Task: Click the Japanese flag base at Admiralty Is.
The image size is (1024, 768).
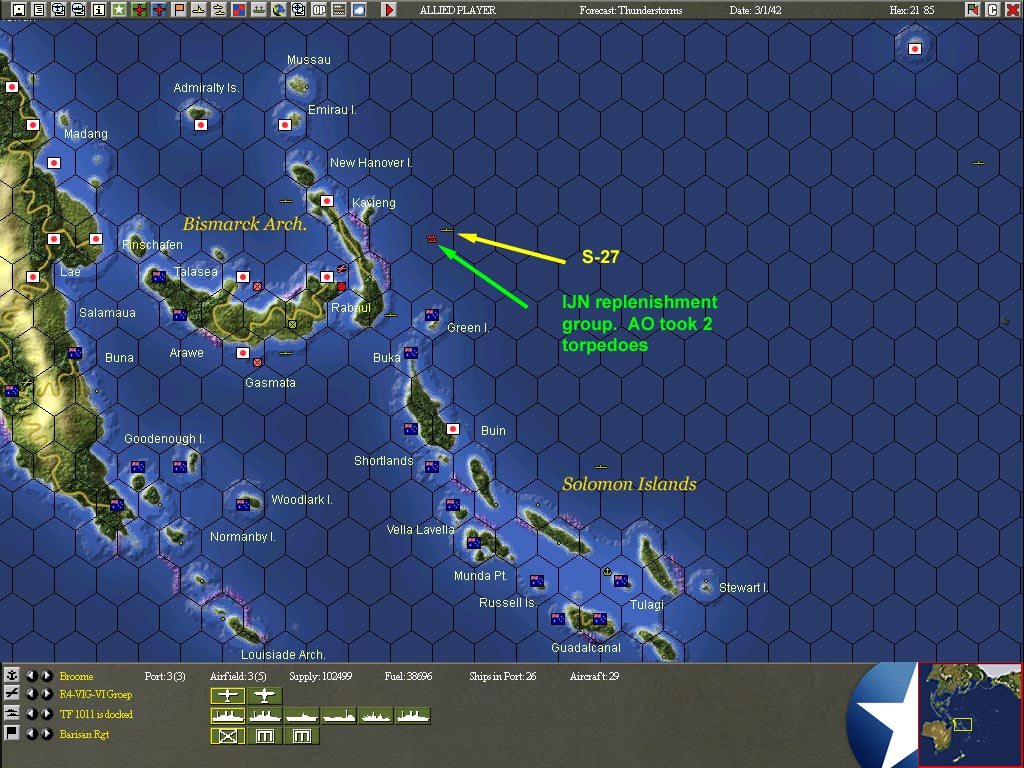Action: [x=201, y=125]
